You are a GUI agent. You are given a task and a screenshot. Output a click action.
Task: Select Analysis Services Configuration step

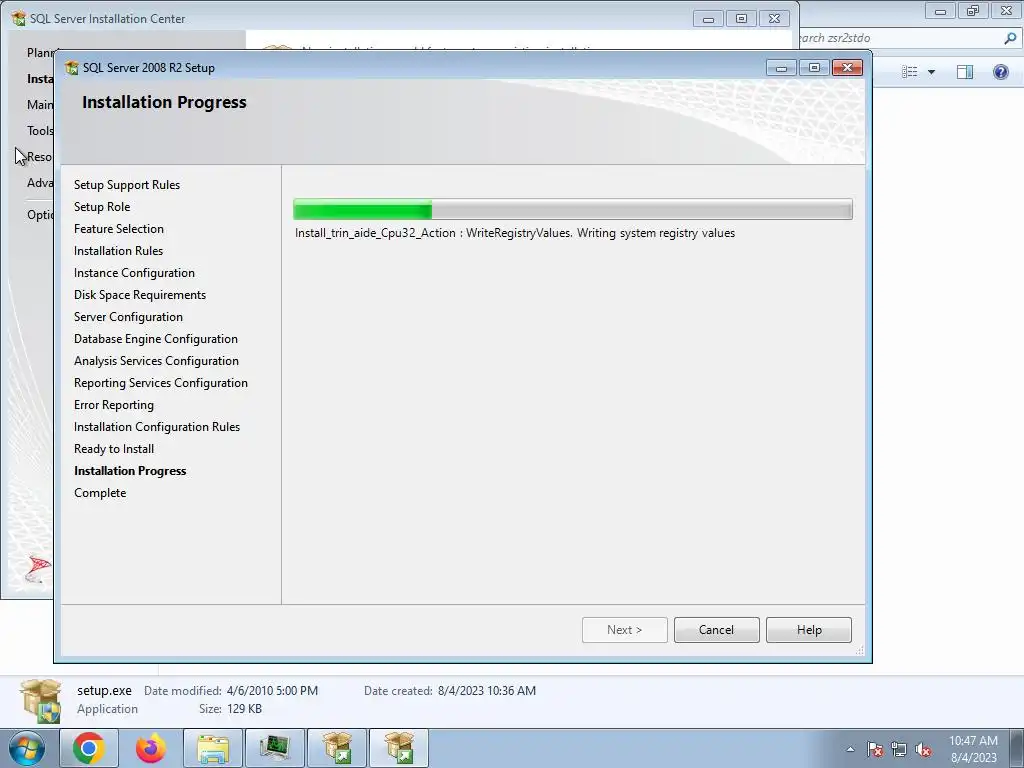pos(156,361)
